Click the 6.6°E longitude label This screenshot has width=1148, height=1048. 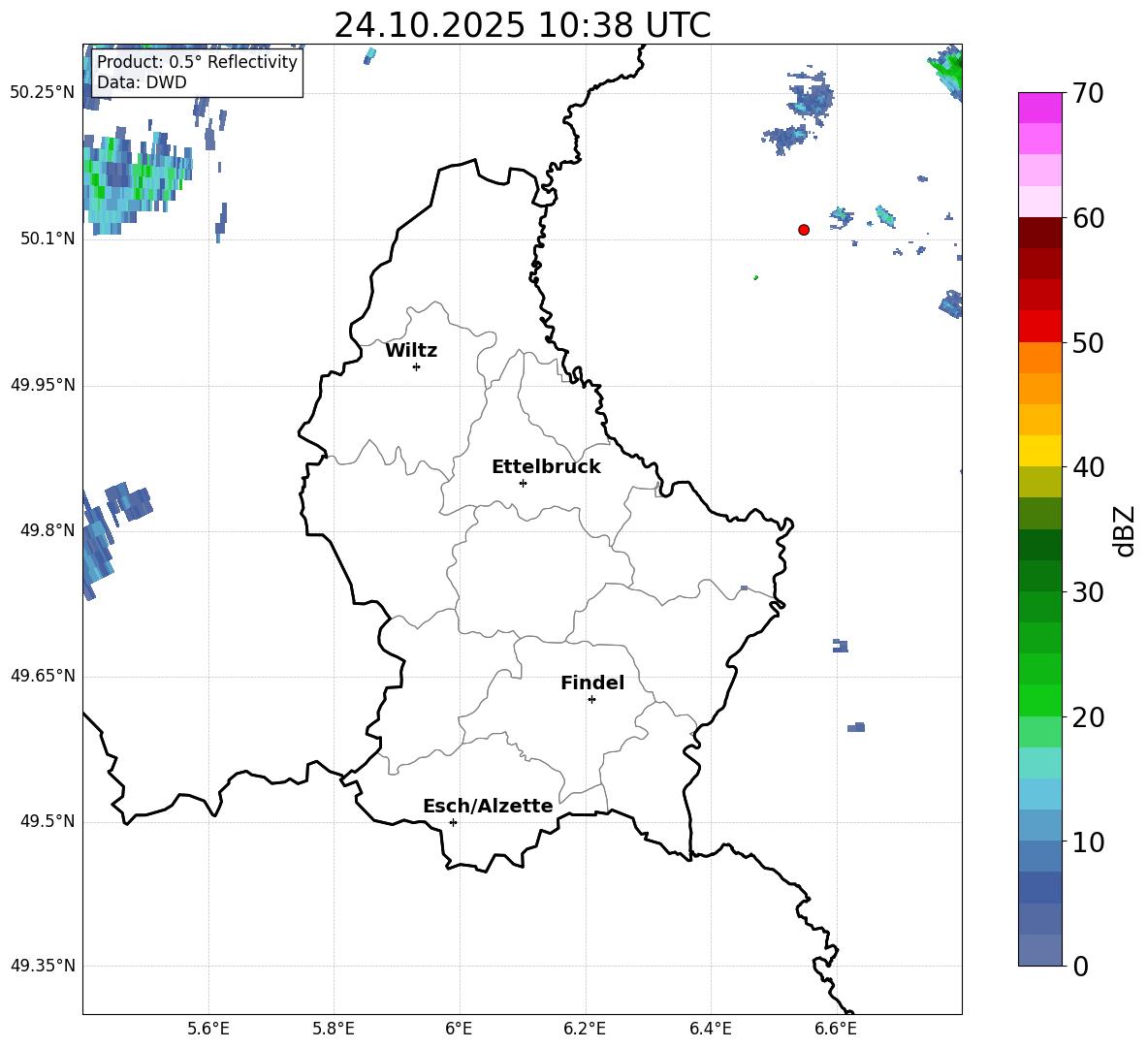click(836, 1029)
